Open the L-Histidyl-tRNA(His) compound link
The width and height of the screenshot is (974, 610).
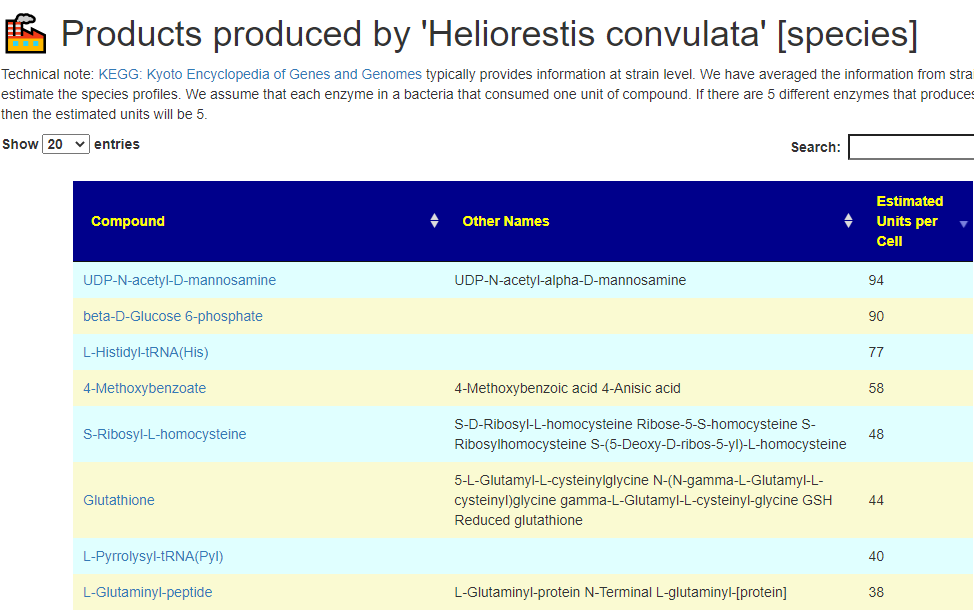point(146,352)
